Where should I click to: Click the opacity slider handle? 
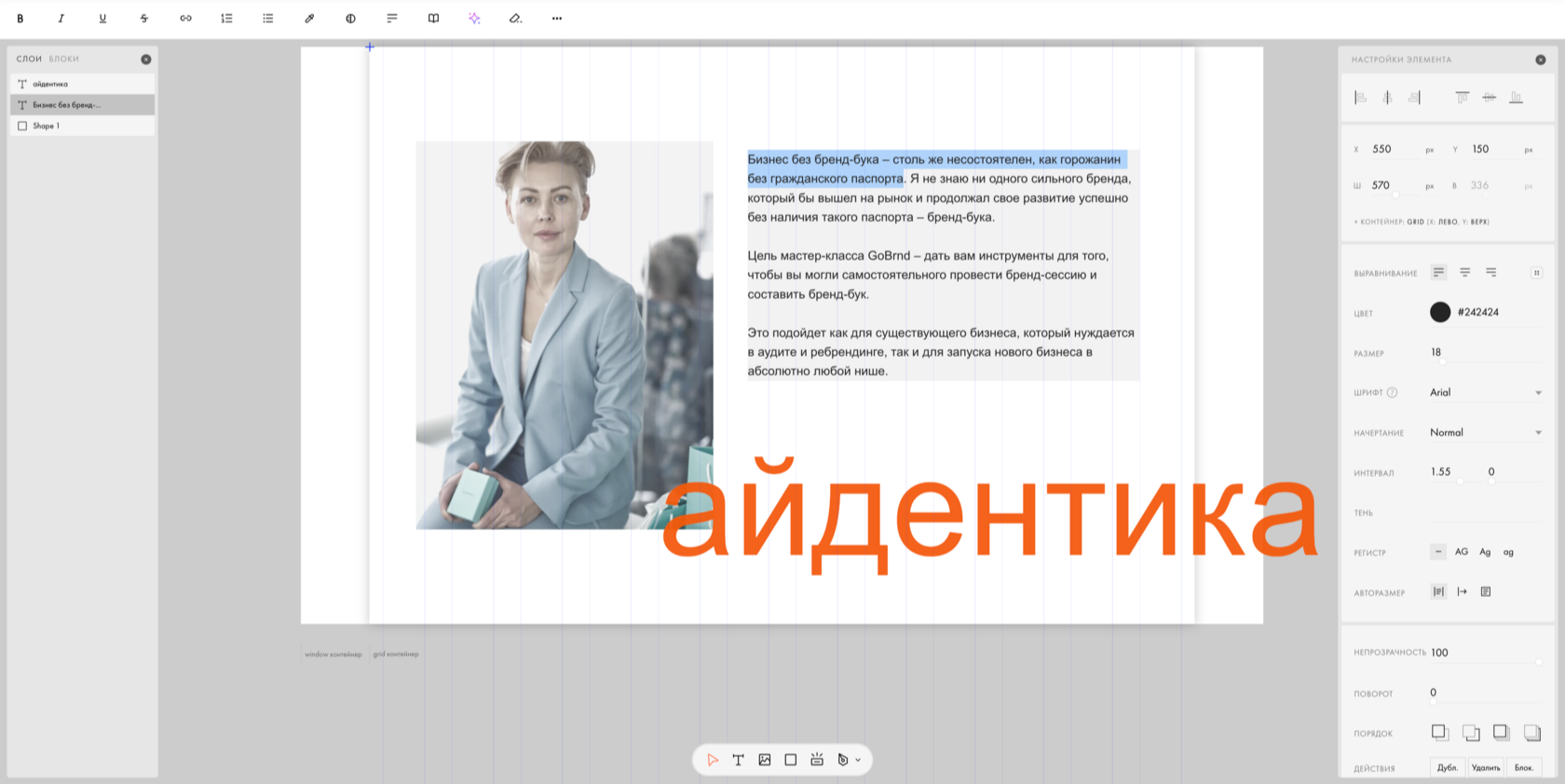coord(1538,661)
